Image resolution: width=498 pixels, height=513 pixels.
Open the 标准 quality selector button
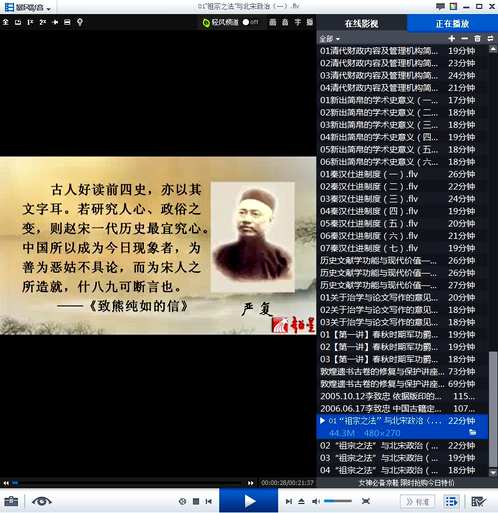[x=418, y=501]
